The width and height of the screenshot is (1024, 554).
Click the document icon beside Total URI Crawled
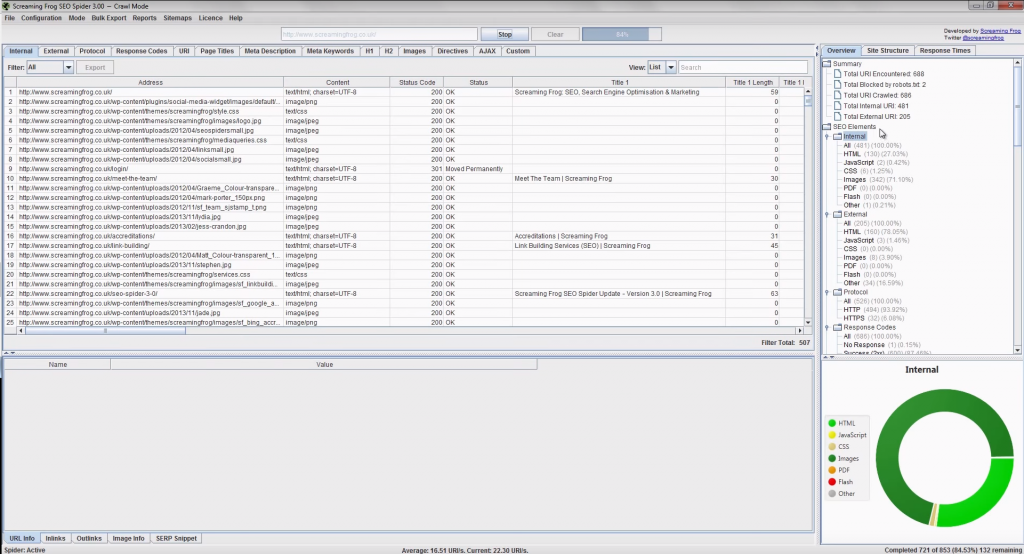coord(837,95)
